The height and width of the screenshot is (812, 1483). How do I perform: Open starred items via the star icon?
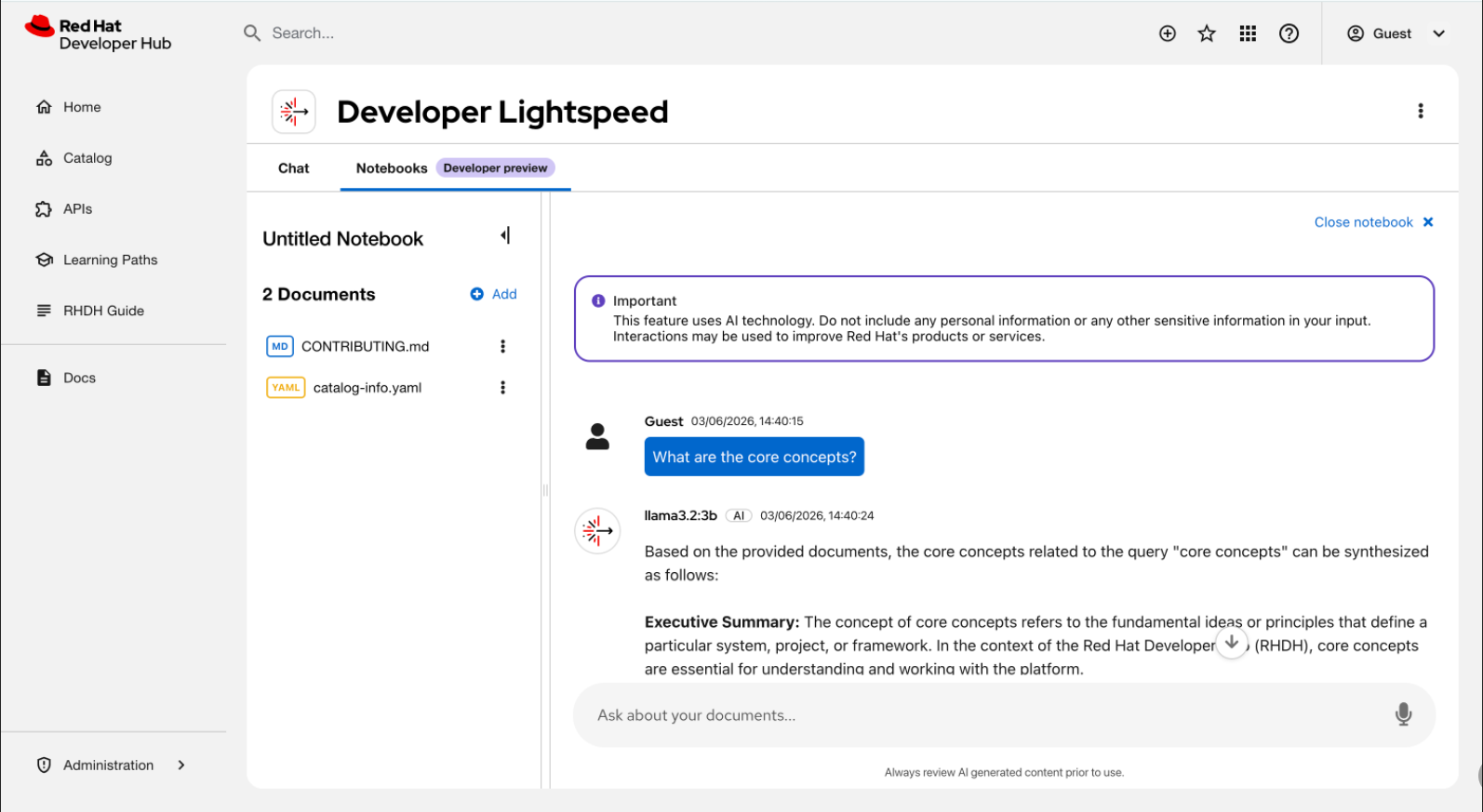click(1207, 33)
